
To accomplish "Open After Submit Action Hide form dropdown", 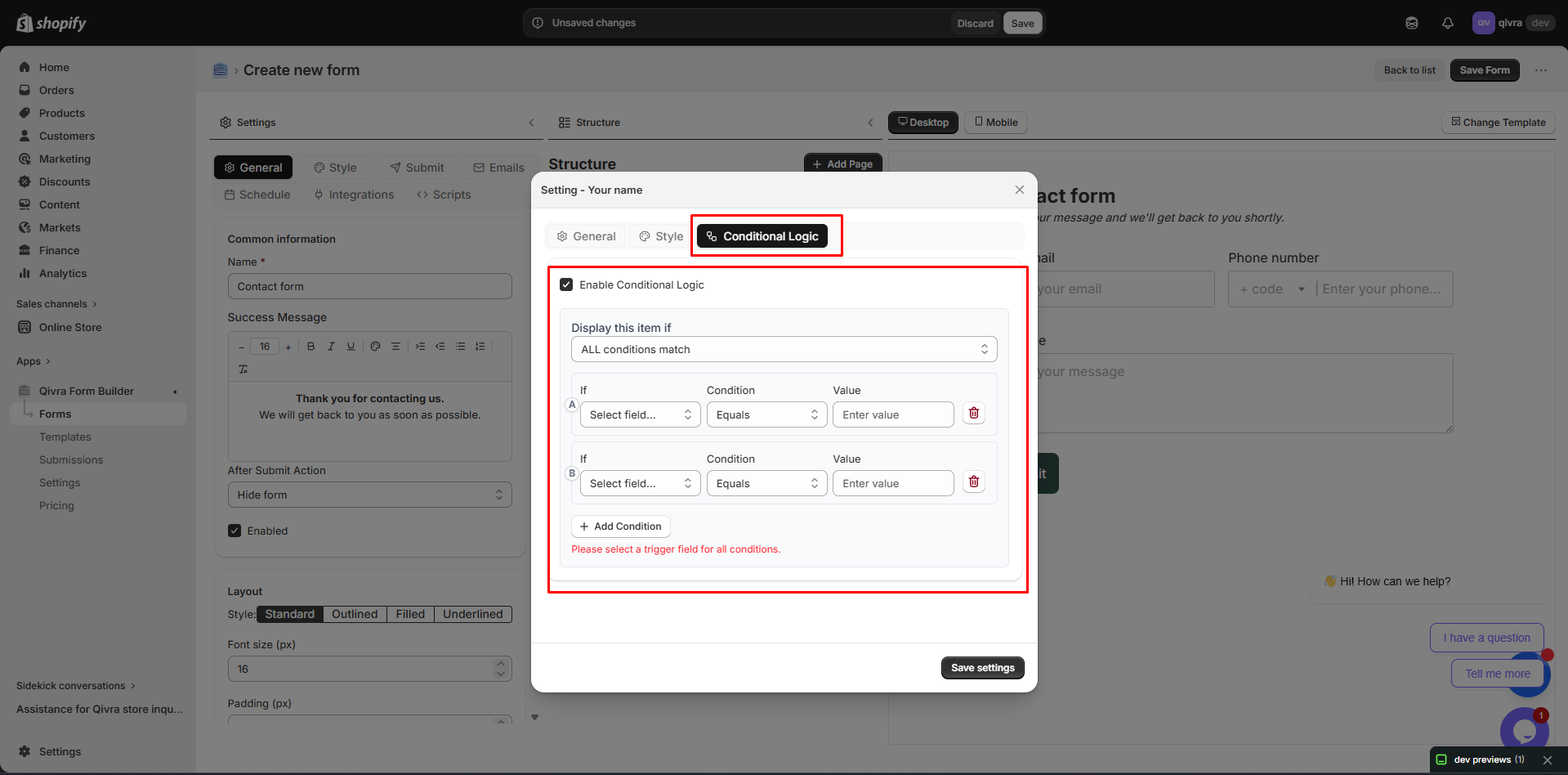I will 370,495.
